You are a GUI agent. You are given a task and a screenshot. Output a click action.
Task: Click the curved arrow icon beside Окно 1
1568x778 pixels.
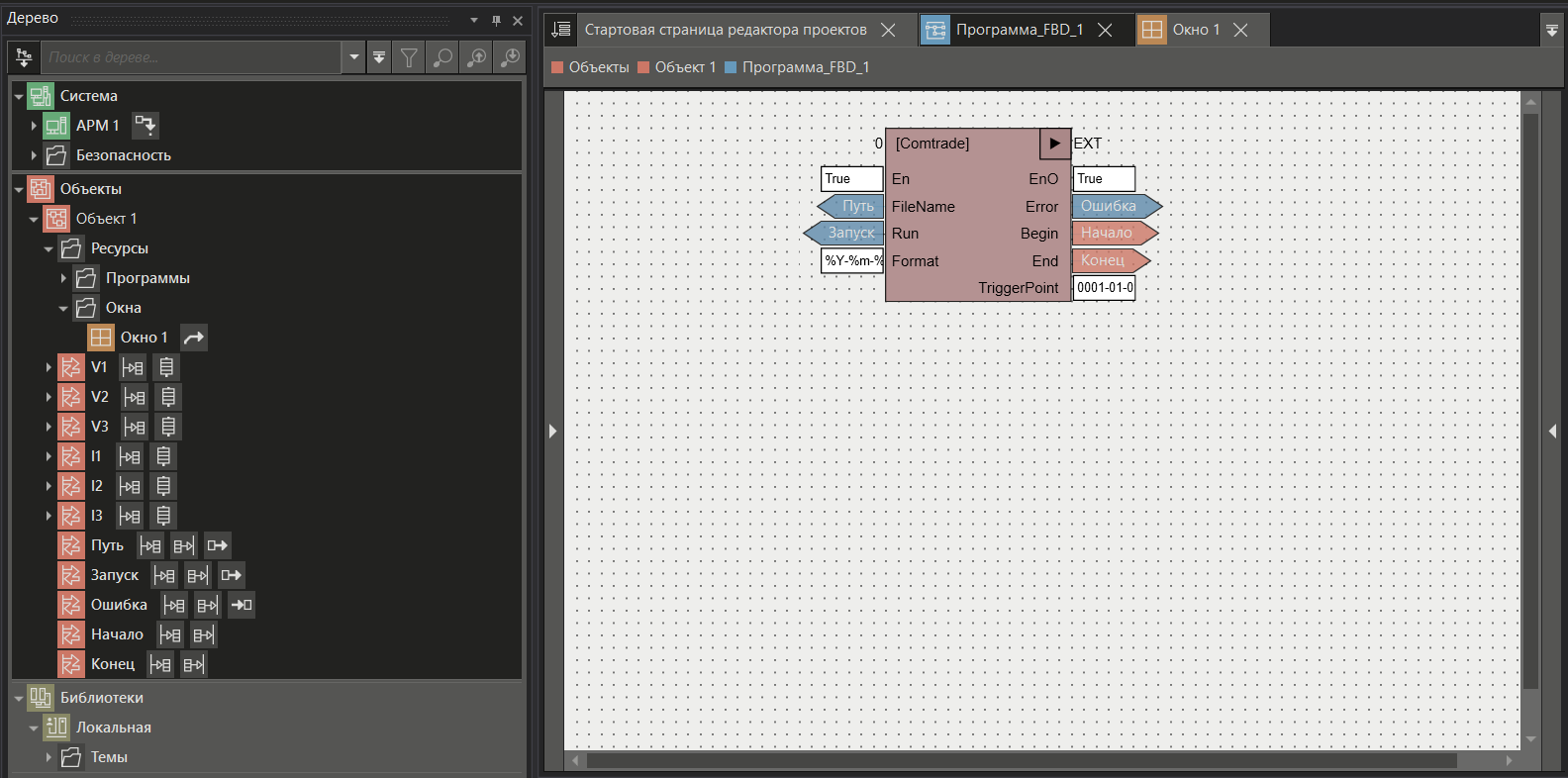tap(194, 338)
